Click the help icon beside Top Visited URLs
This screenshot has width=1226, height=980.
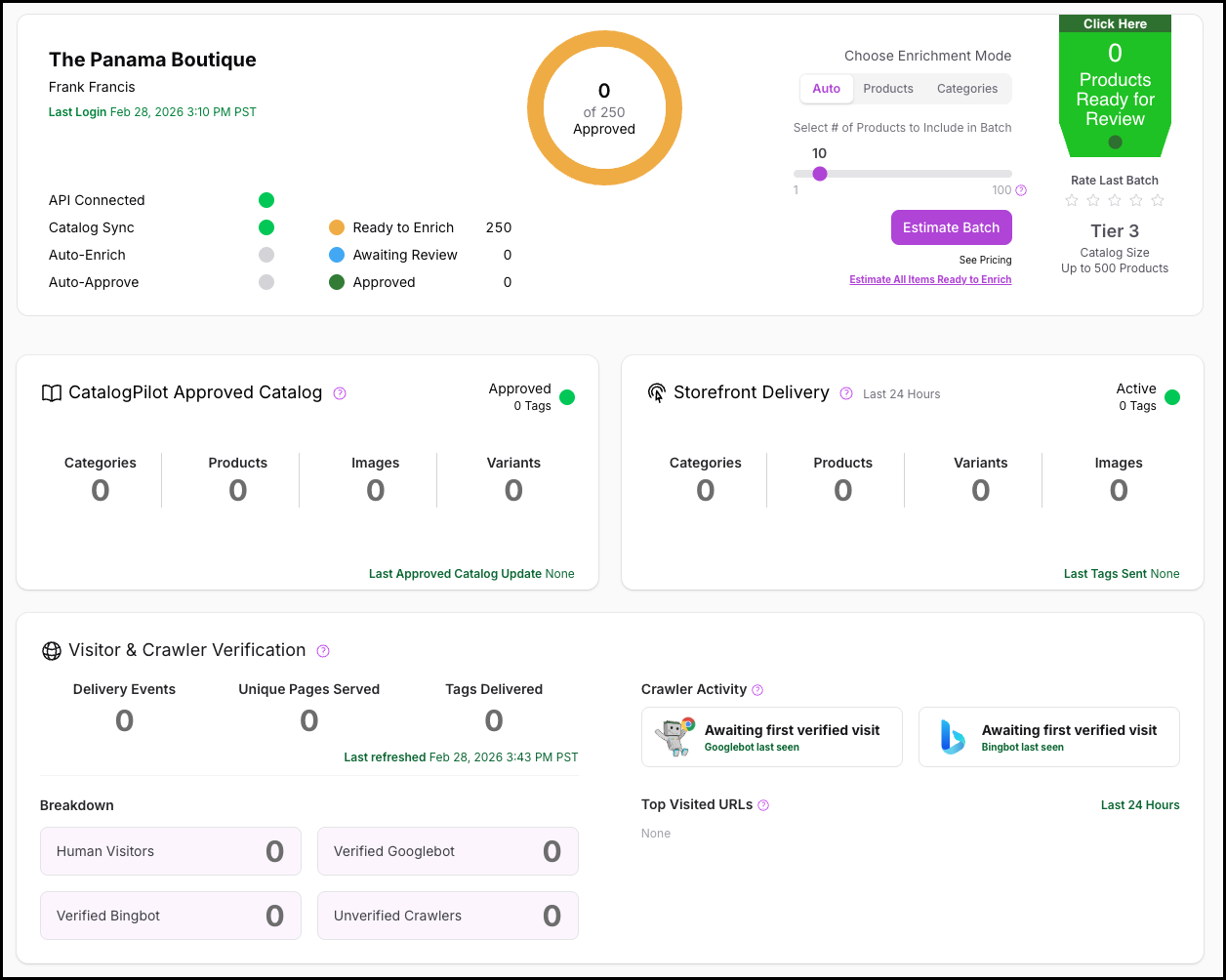pos(763,805)
